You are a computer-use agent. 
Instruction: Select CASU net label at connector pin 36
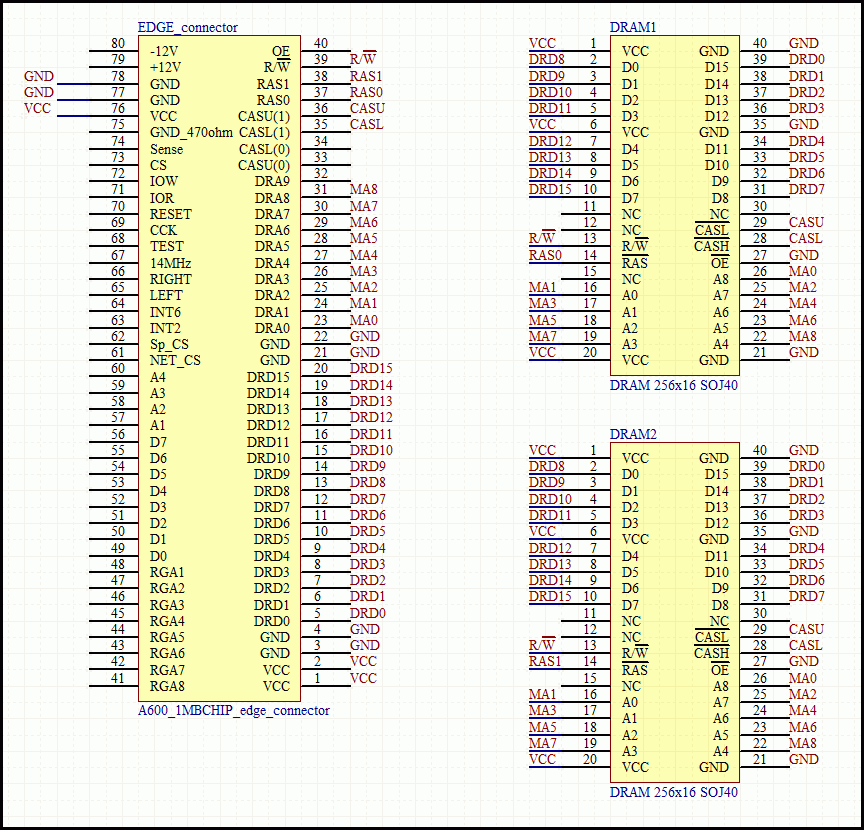tap(367, 108)
